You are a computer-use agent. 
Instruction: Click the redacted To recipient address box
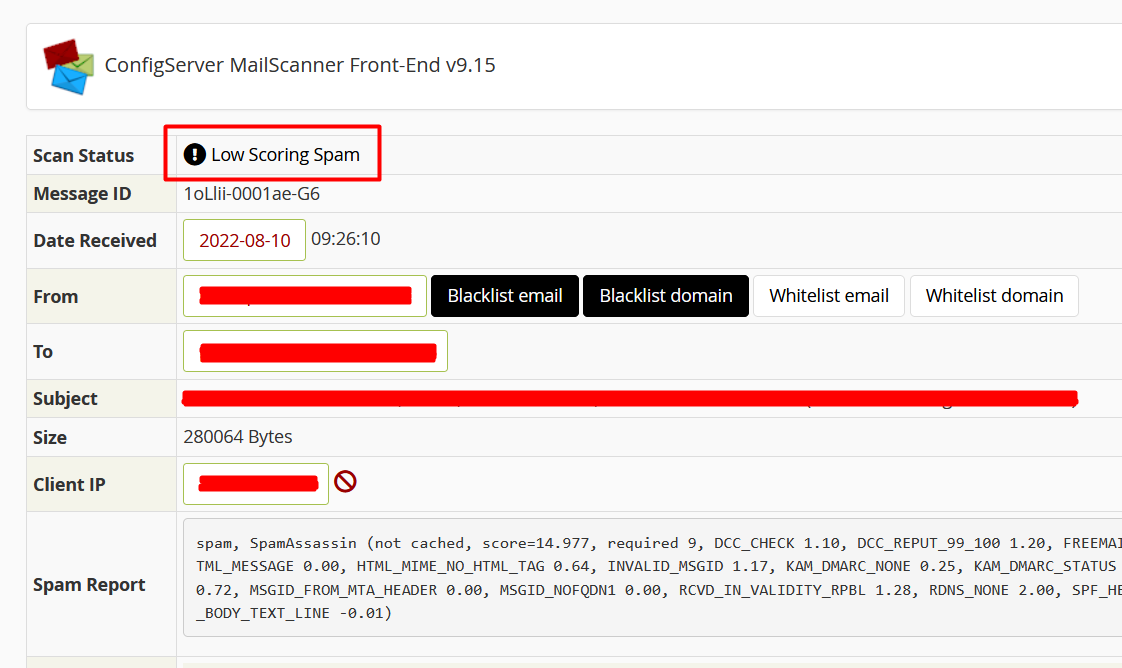point(315,351)
